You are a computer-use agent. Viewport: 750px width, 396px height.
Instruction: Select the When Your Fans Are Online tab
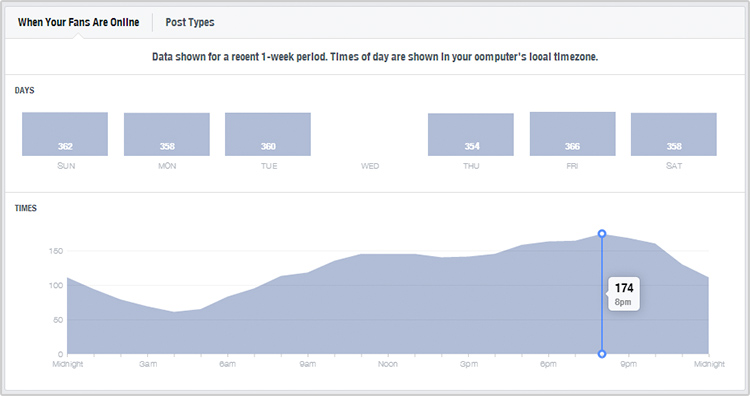coord(78,22)
